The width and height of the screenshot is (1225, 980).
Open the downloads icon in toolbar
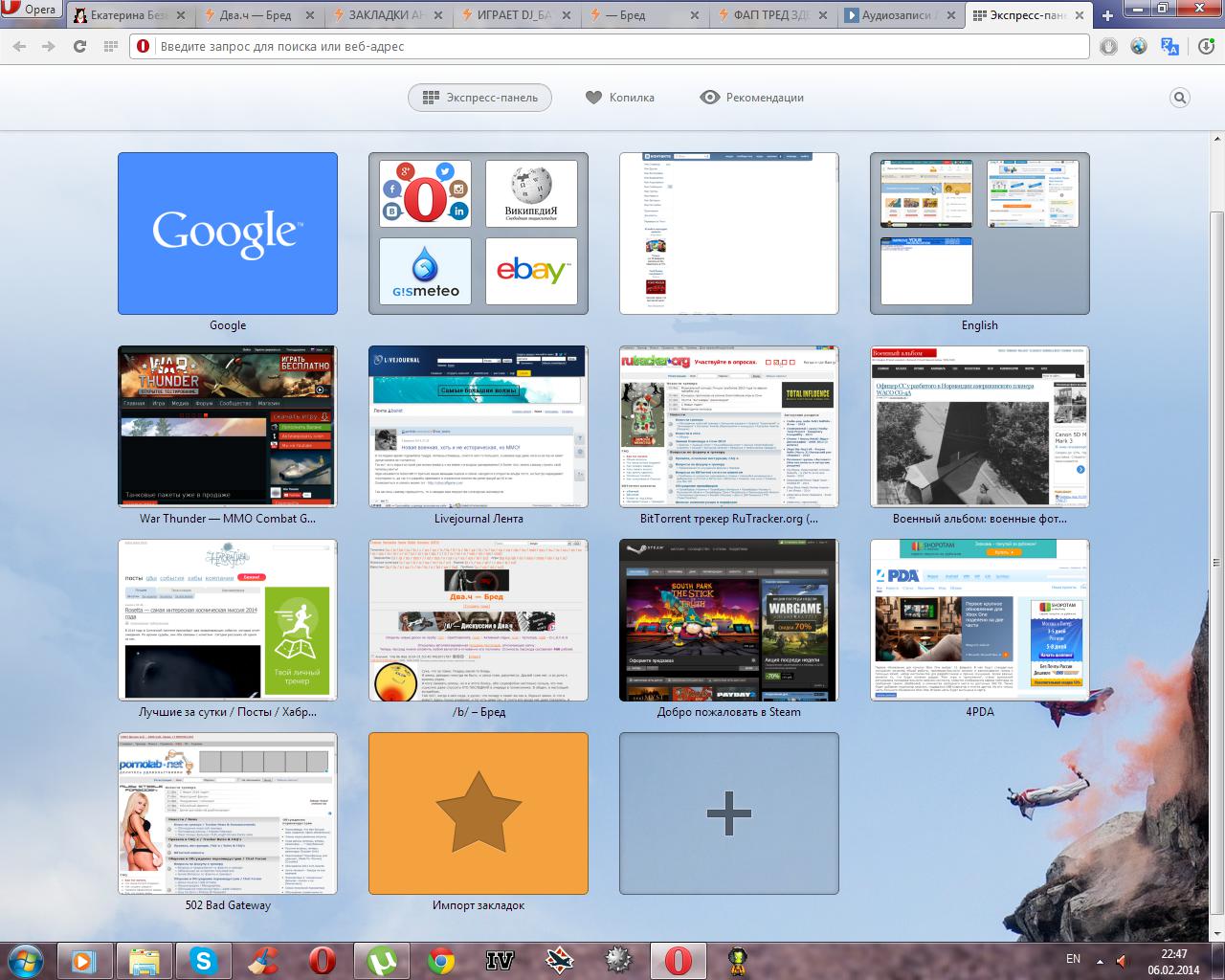(1206, 46)
